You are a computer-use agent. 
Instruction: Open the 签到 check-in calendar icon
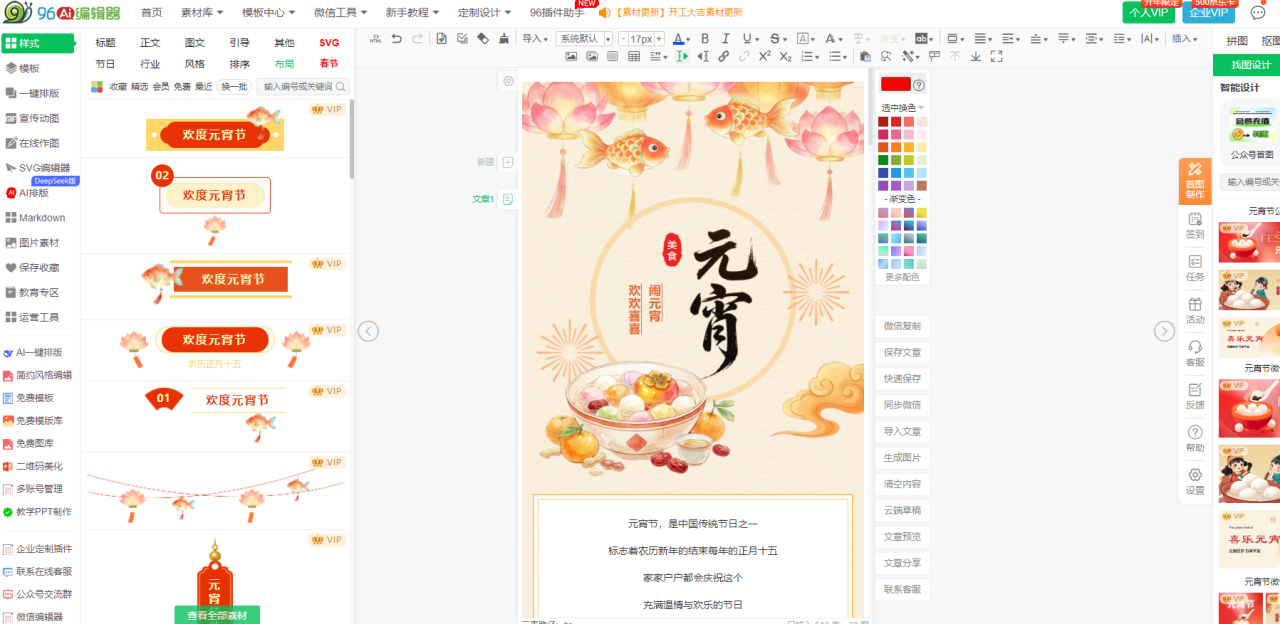[1195, 224]
